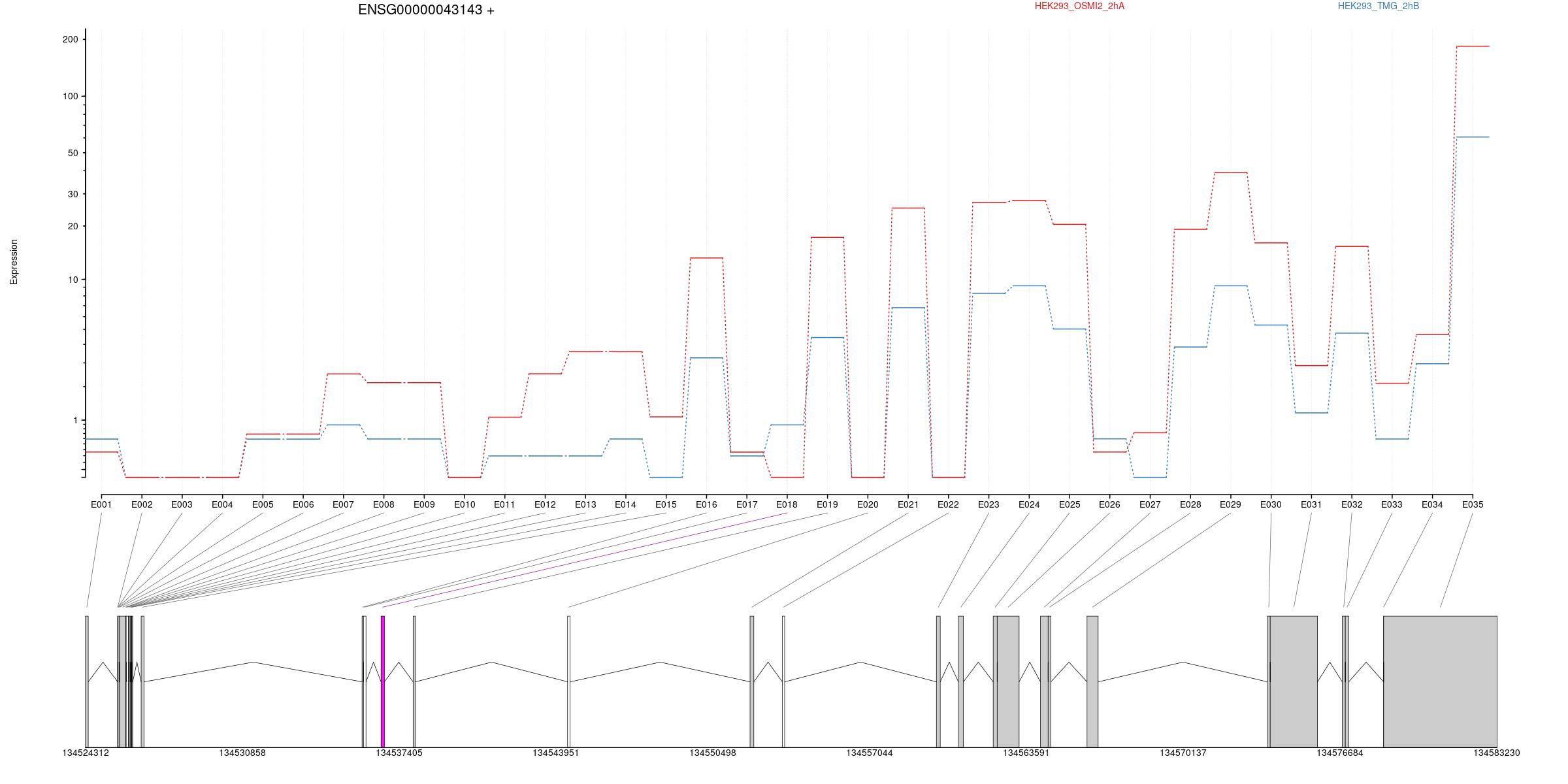Click y-axis tick value 10

[73, 280]
